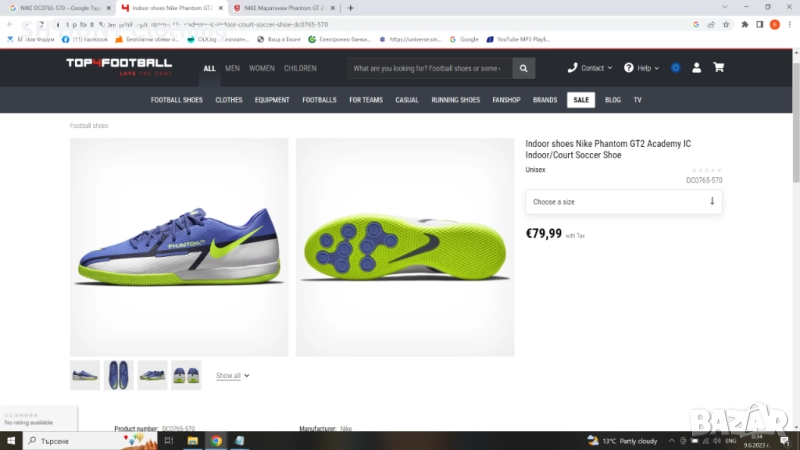
Task: Expand the Choose a size dropdown
Action: point(623,202)
